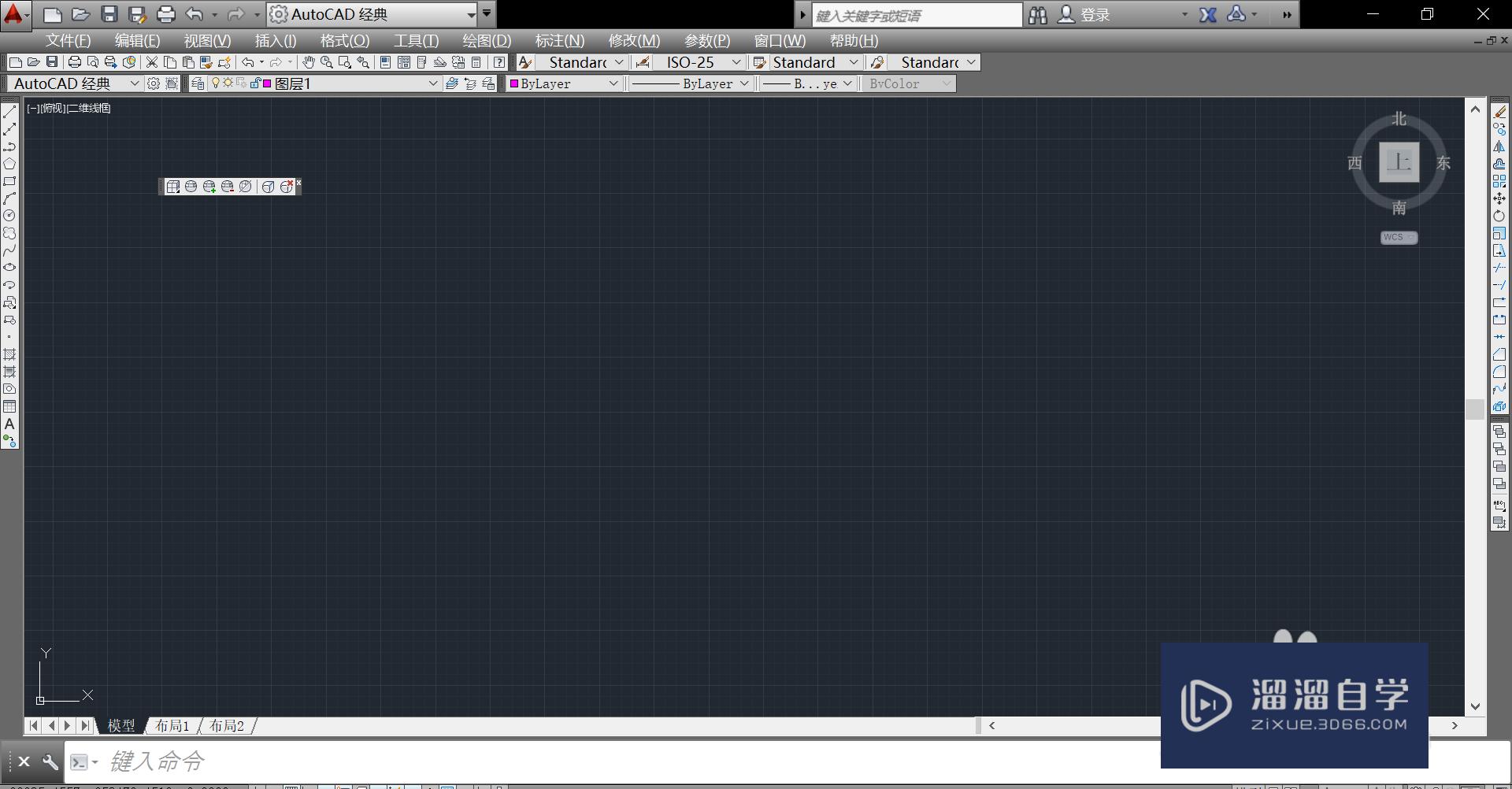
Task: Select the Erase modify tool
Action: [1499, 112]
